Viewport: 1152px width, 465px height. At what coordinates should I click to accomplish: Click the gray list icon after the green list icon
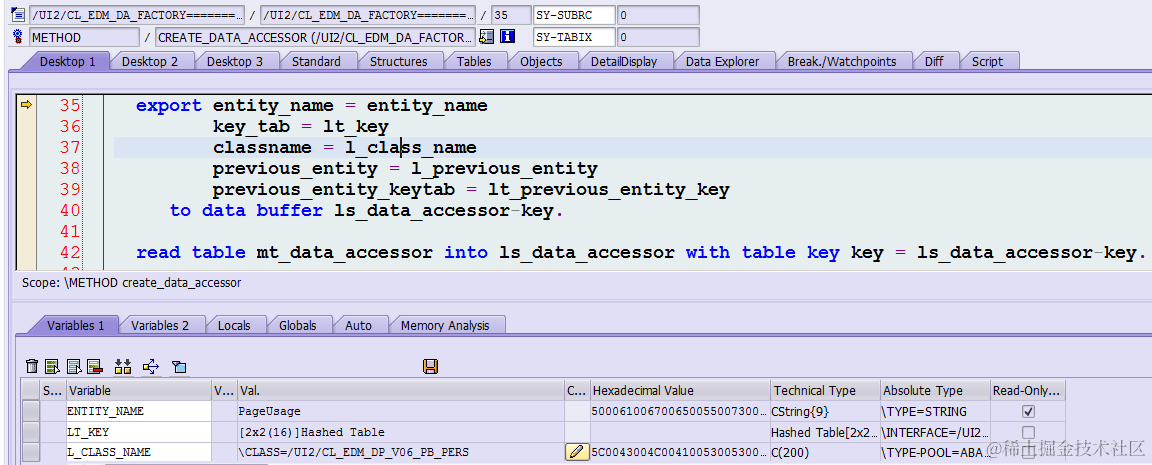[x=73, y=366]
